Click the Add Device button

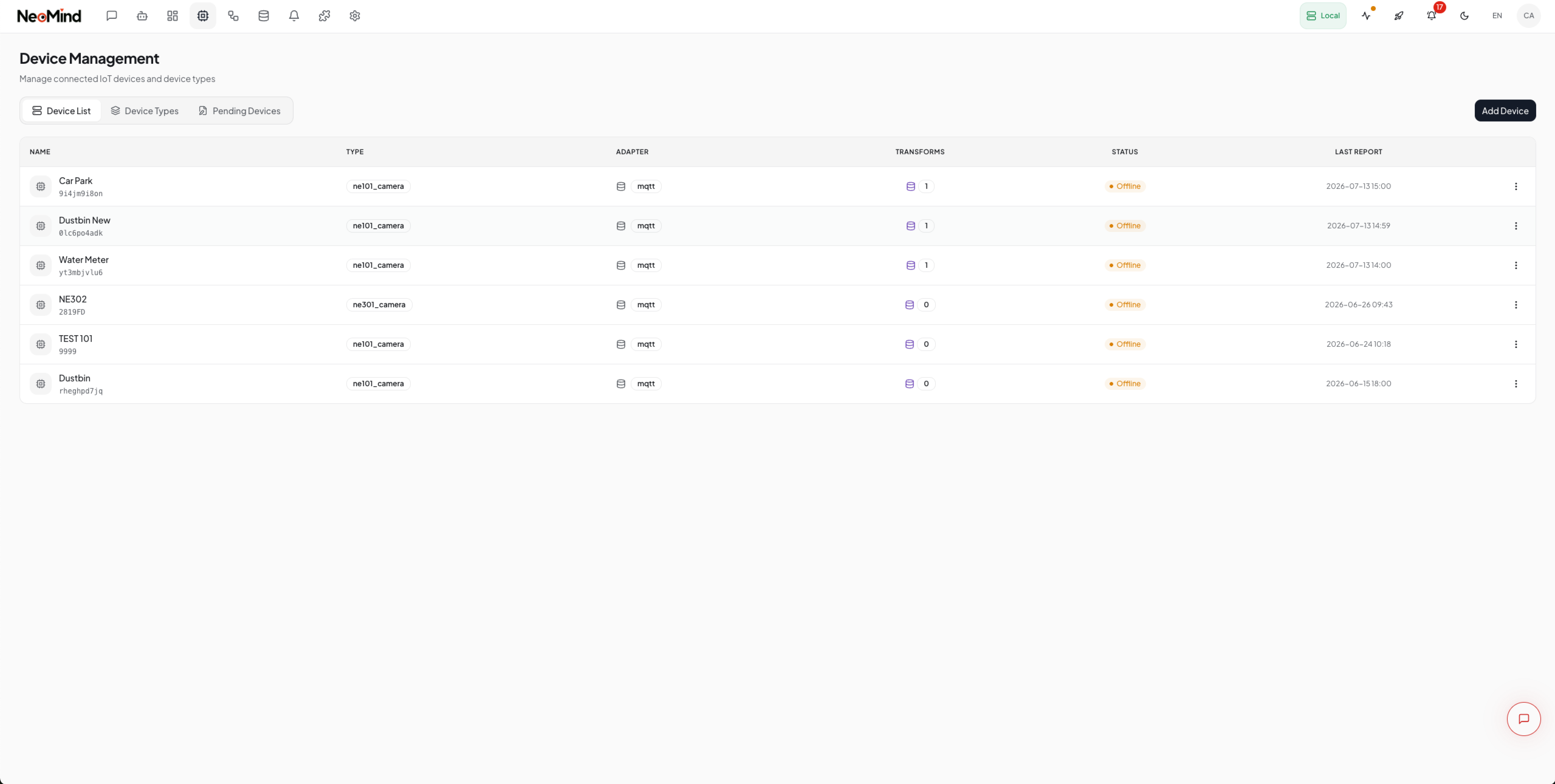(x=1505, y=111)
